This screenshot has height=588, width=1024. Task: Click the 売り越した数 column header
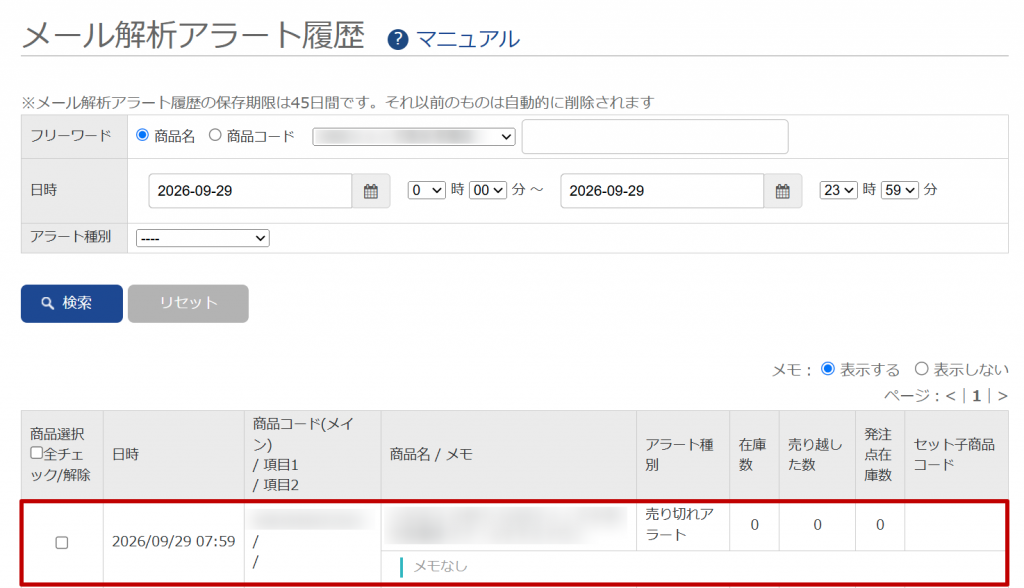[x=817, y=455]
